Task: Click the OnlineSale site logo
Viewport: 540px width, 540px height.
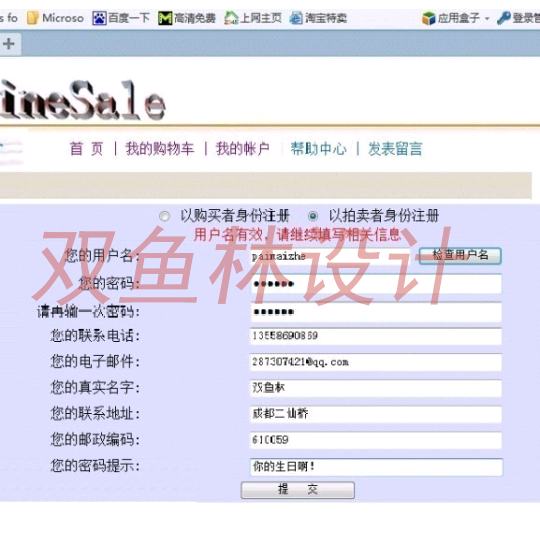Action: (83, 101)
